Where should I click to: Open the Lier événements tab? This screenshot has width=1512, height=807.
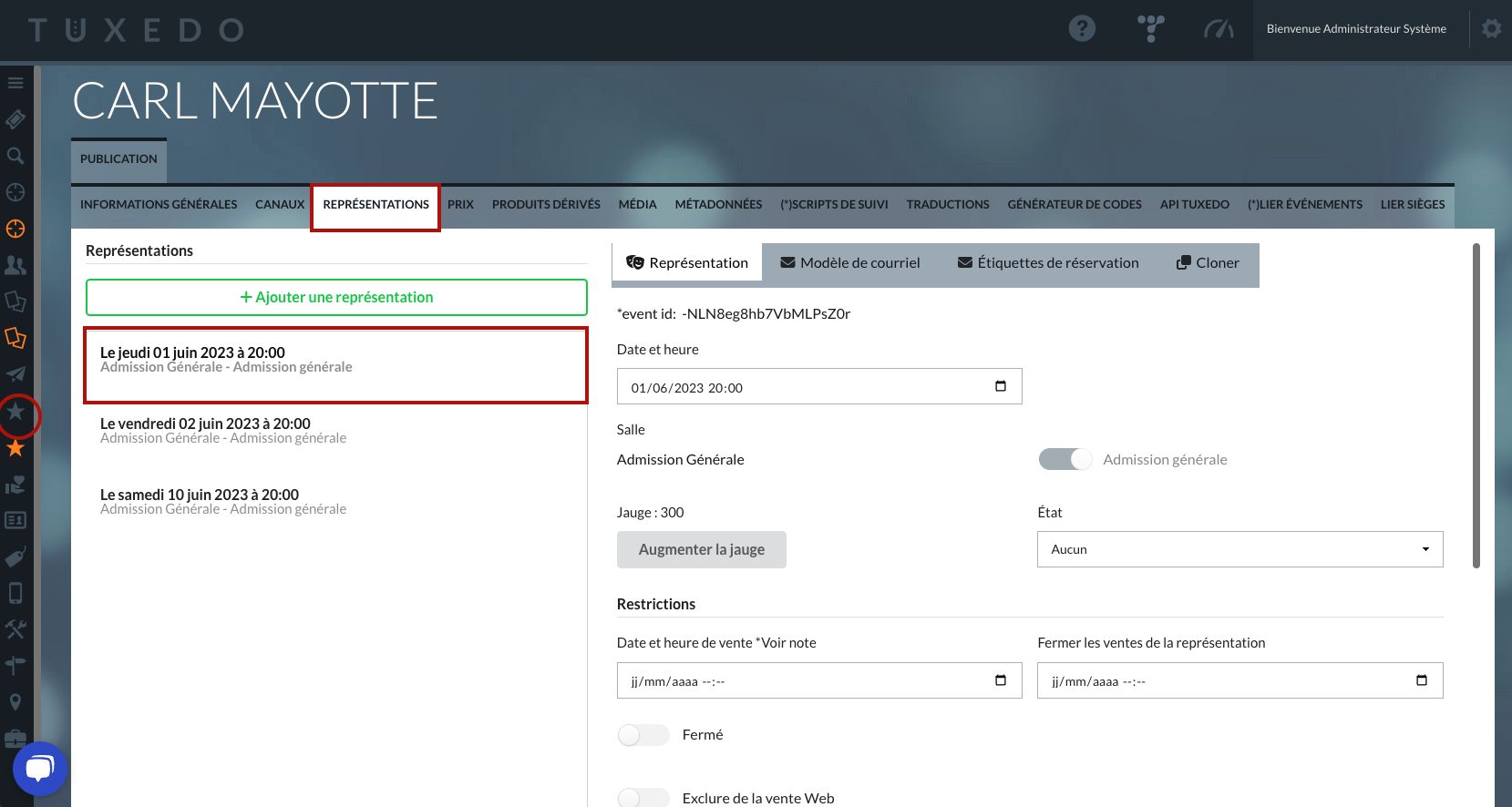[x=1305, y=205]
